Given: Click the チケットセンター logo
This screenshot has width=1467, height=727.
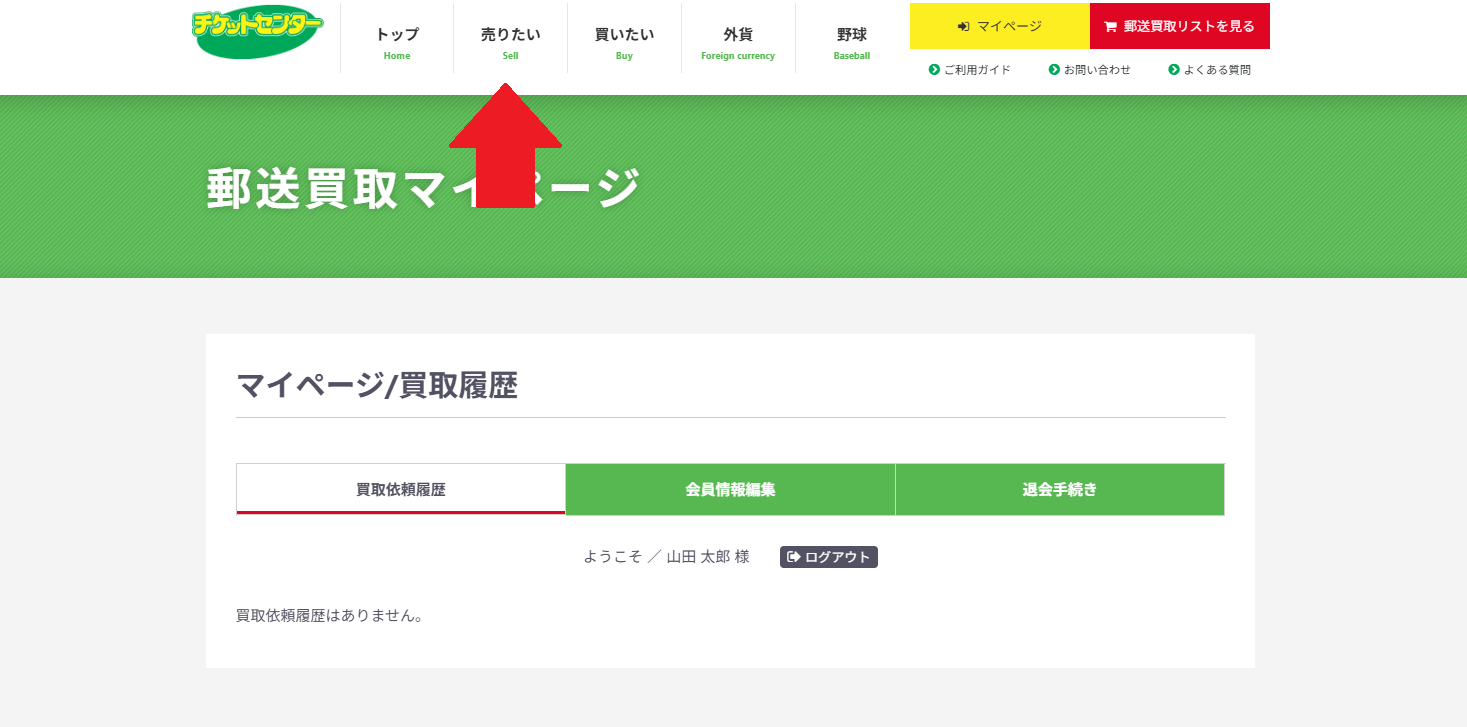Looking at the screenshot, I should 258,31.
